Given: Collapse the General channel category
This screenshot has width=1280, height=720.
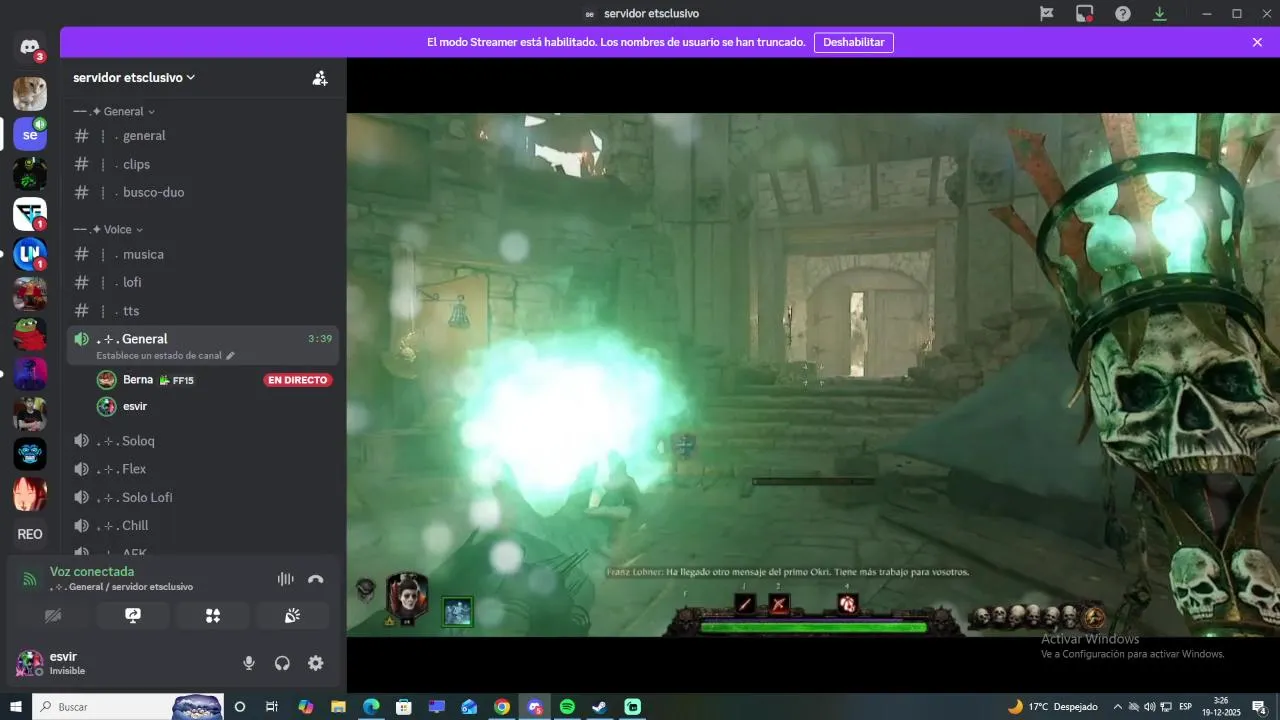Looking at the screenshot, I should [114, 112].
